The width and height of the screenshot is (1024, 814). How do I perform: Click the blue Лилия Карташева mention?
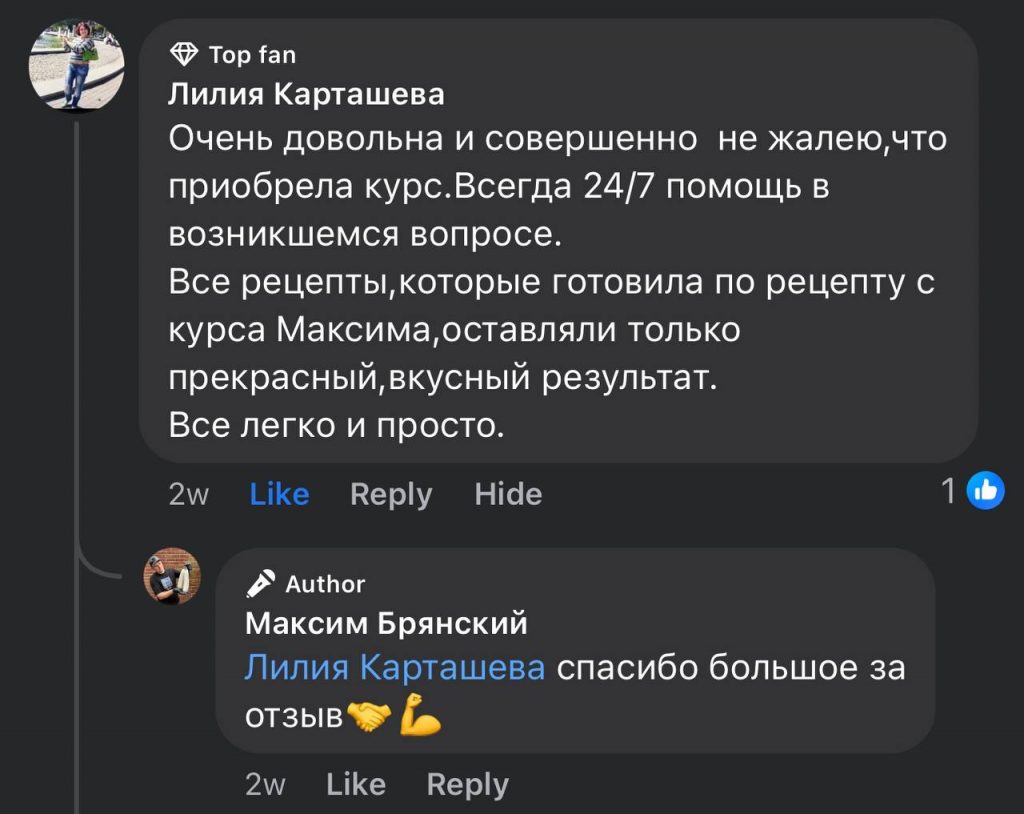tap(395, 667)
